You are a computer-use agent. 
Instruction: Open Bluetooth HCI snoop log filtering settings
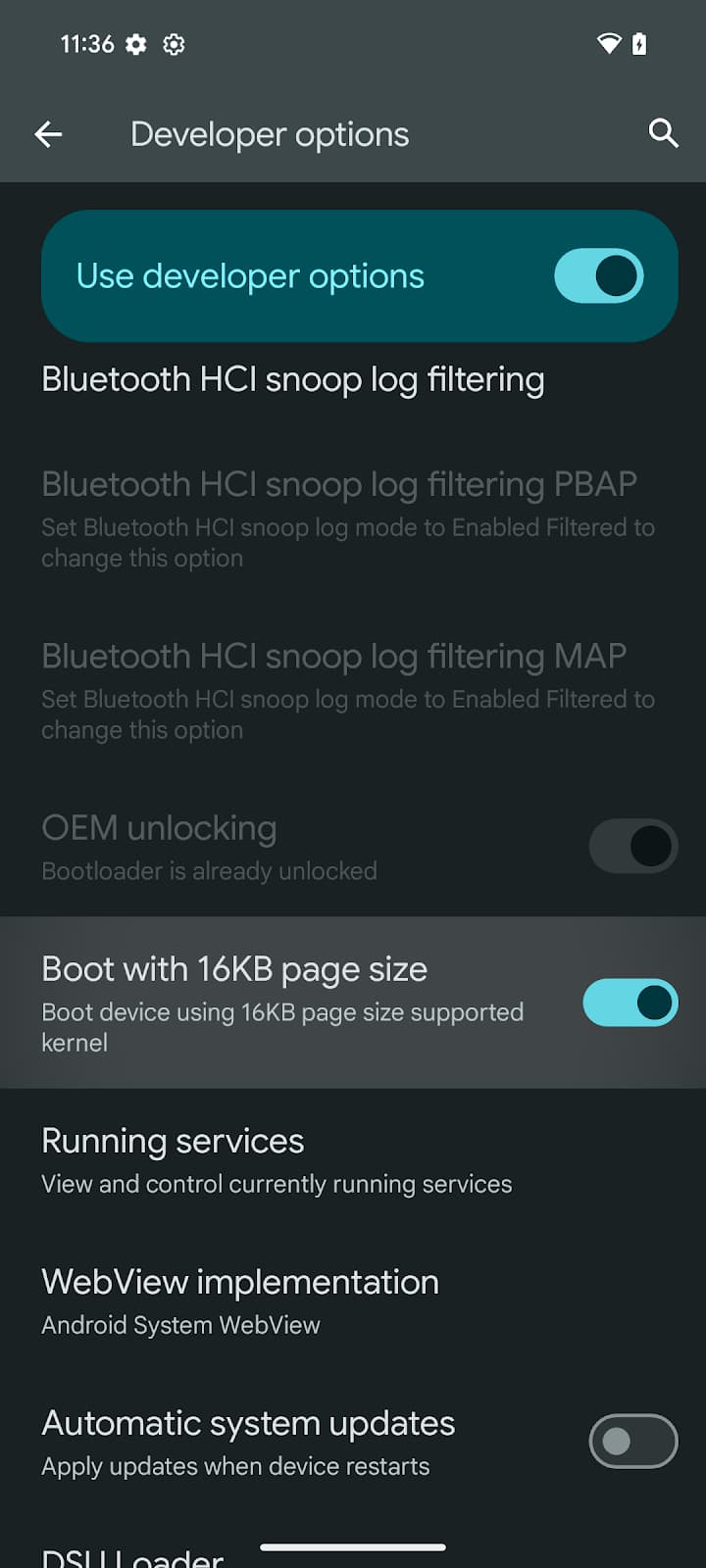(x=292, y=379)
